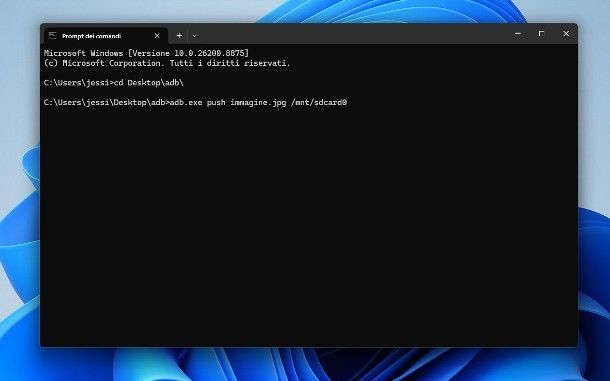Close the Prompt dei comandi tab

point(157,36)
